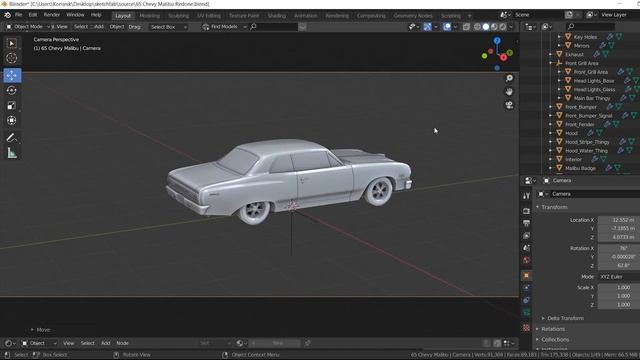Click the viewport zoom magnifier icon
Screen dimensions: 640x360
[509, 78]
